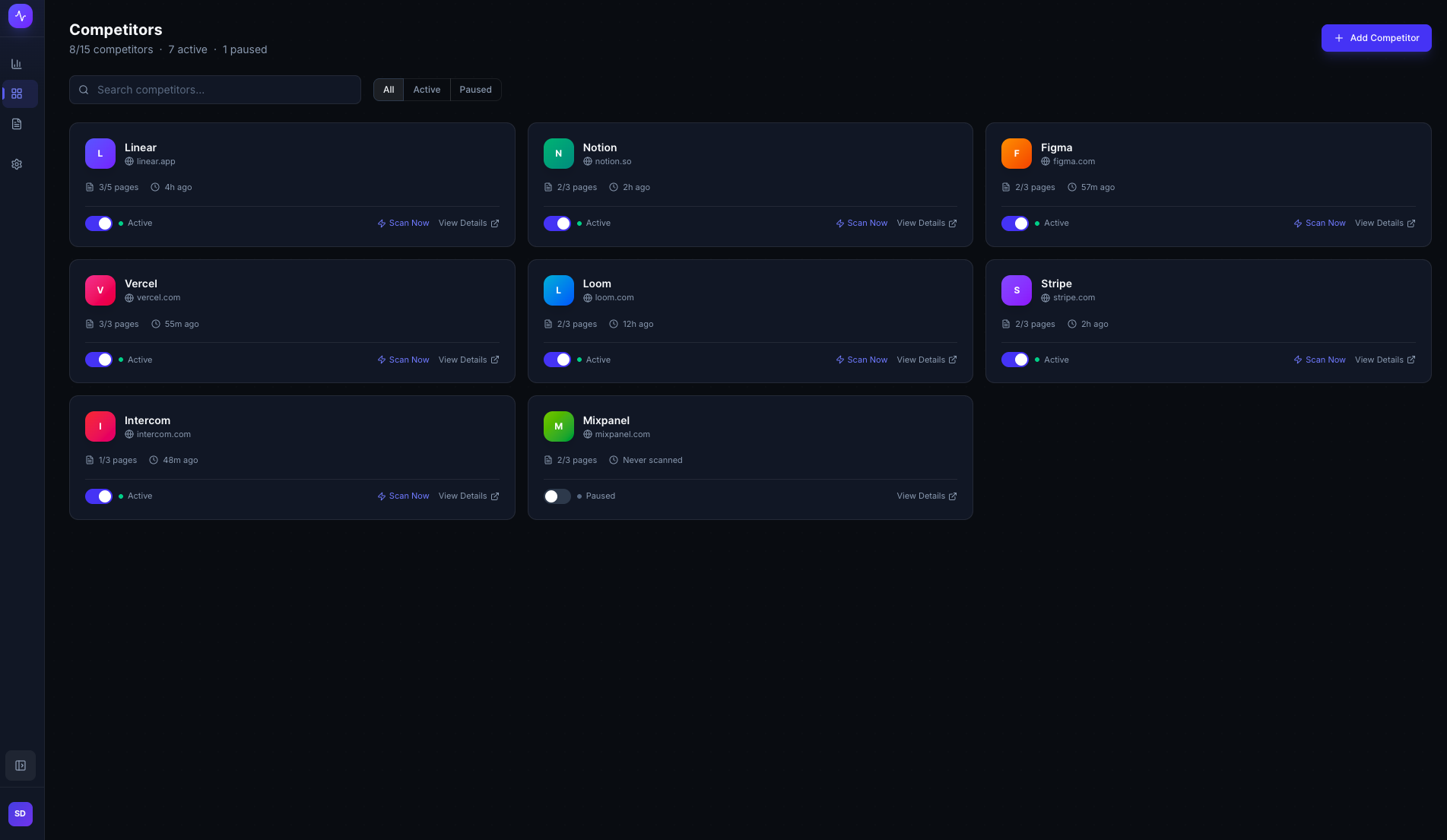
Task: Toggle off Figma monitoring switch
Action: coord(1015,223)
